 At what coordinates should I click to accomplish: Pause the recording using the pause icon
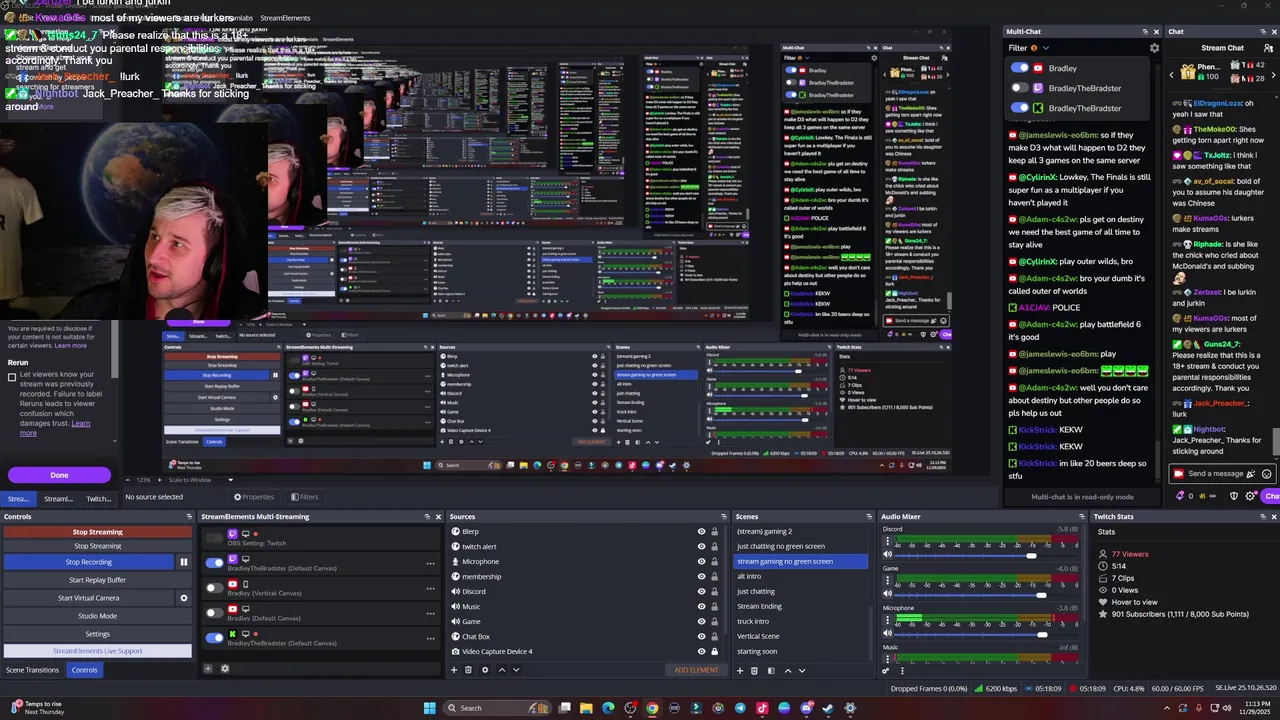click(x=183, y=562)
